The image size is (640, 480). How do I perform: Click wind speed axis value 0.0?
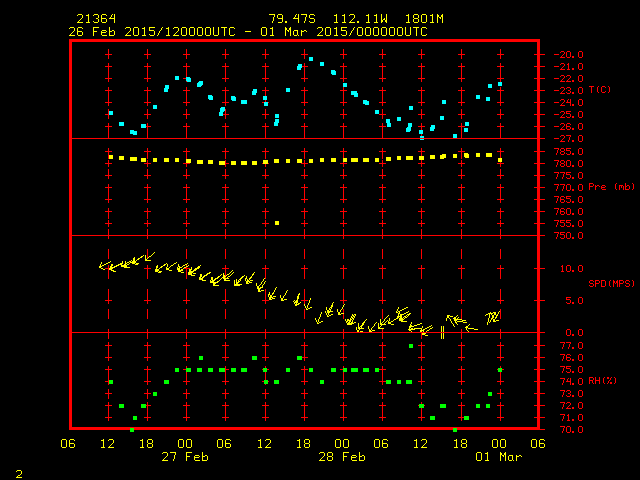tap(574, 333)
